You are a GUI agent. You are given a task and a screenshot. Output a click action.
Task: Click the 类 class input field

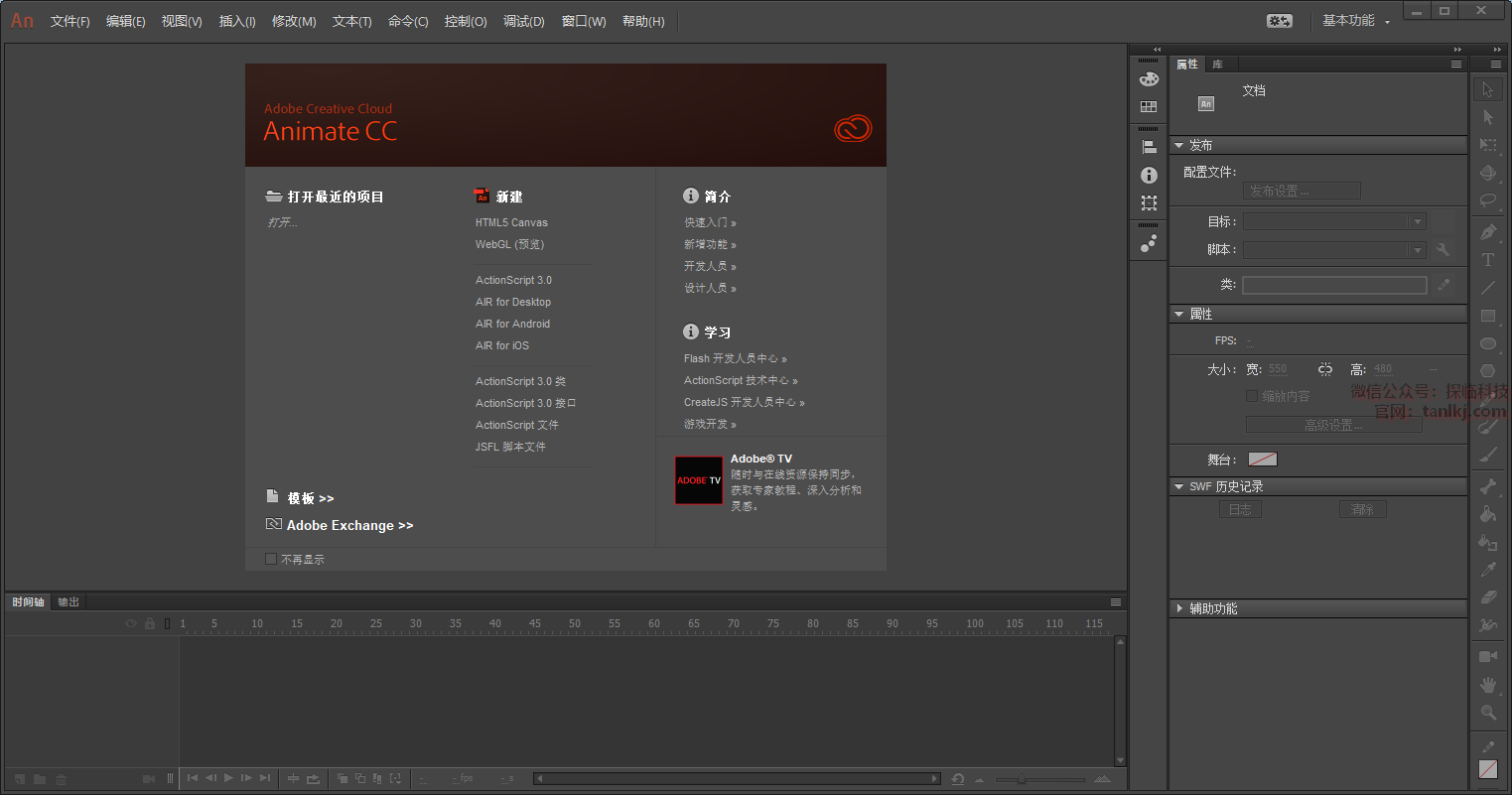point(1333,285)
